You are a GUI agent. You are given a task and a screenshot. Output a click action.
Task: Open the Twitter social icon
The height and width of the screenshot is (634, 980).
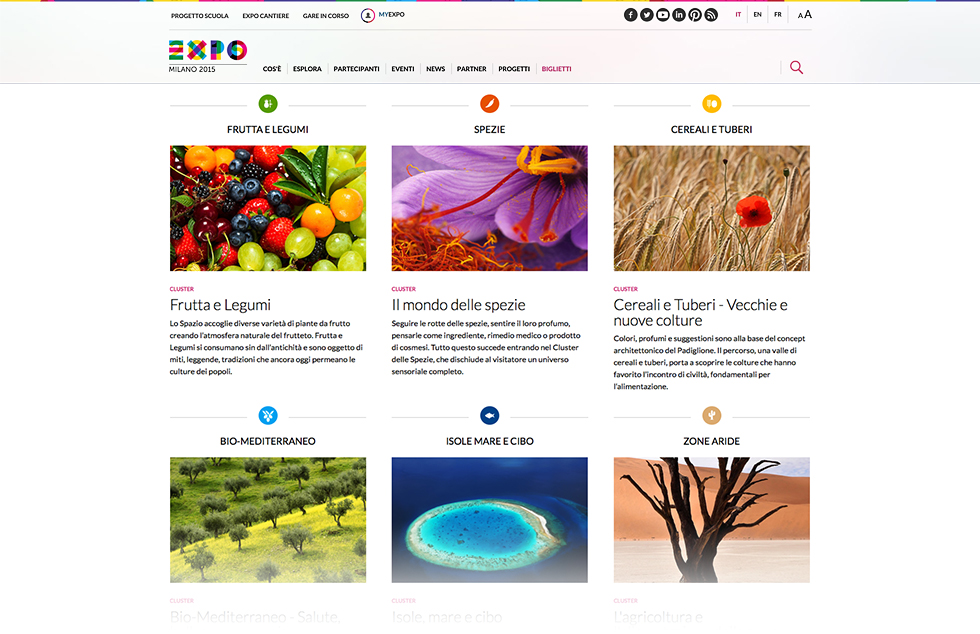tap(647, 15)
